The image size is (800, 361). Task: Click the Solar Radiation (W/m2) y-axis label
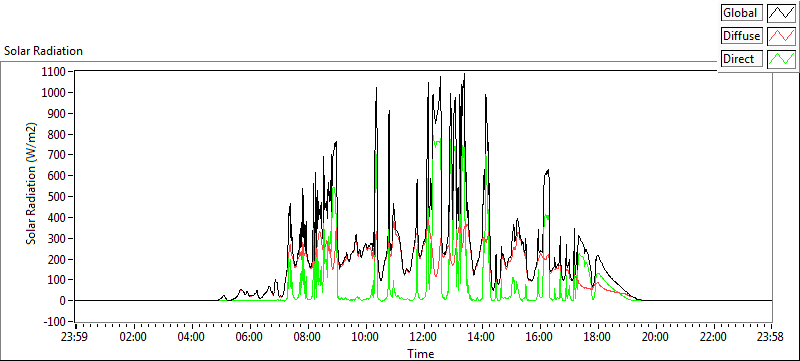32,184
